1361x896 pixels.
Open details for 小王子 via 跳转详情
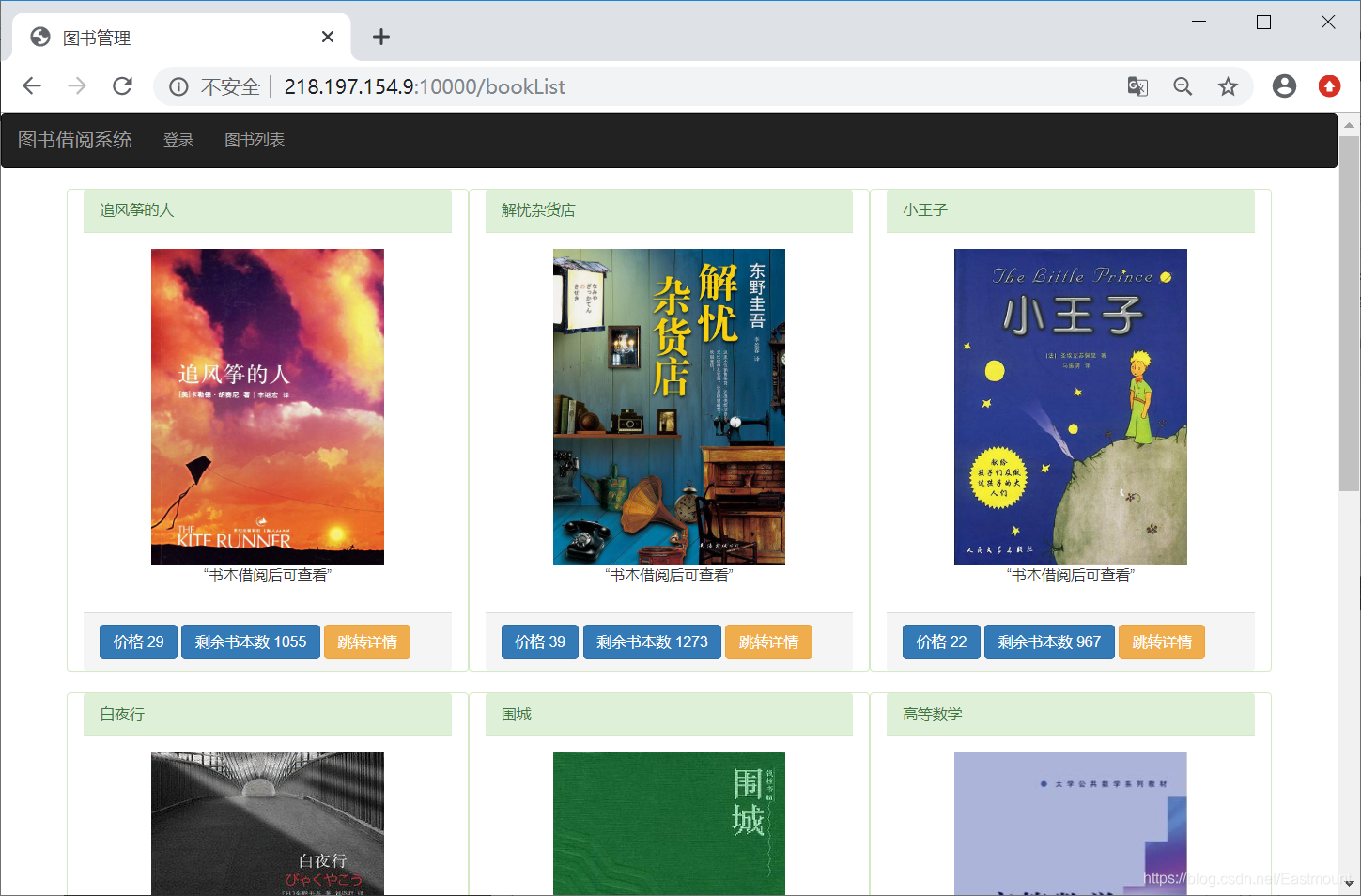tap(1162, 642)
